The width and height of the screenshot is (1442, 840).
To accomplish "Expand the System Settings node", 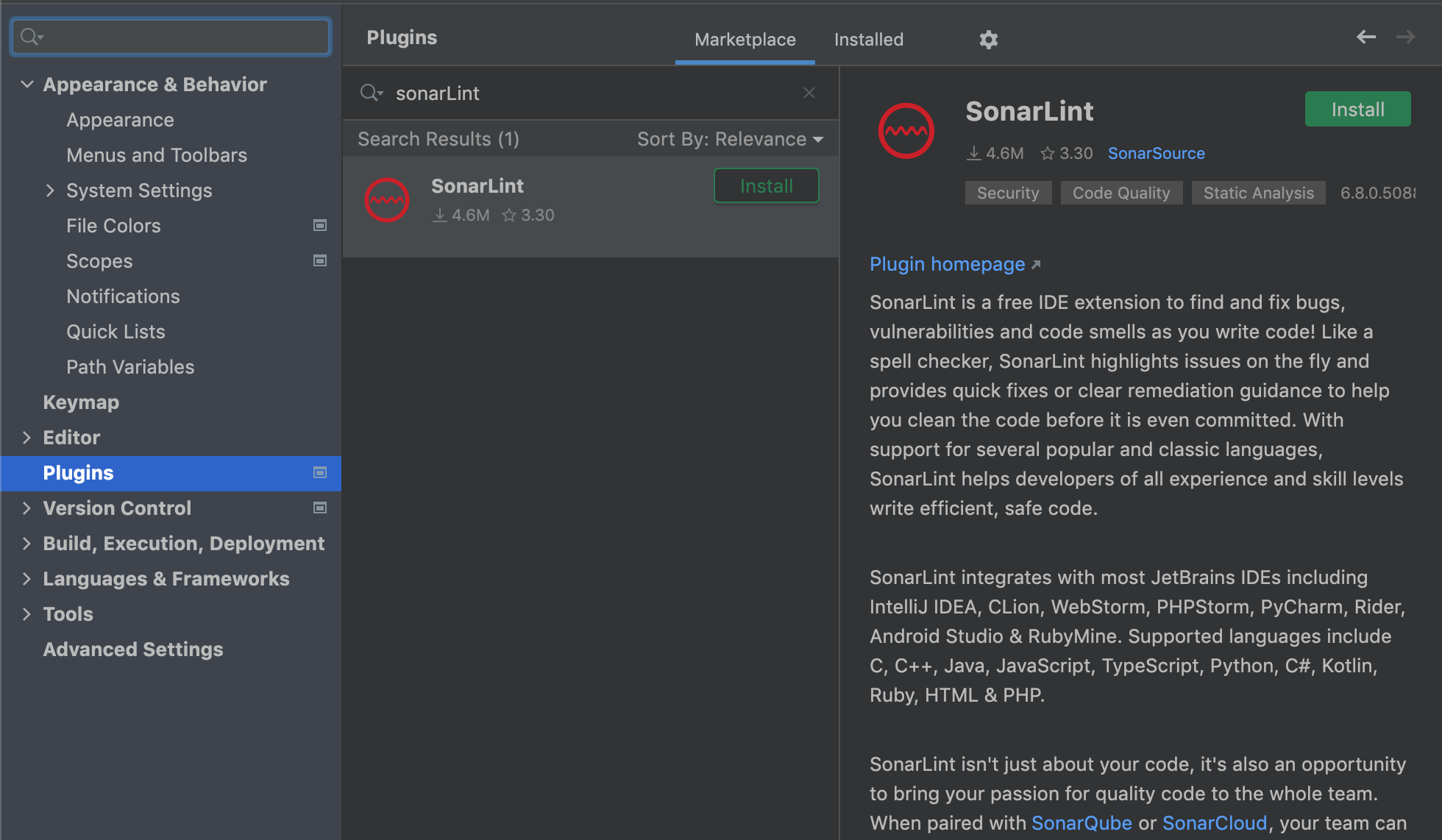I will point(50,191).
